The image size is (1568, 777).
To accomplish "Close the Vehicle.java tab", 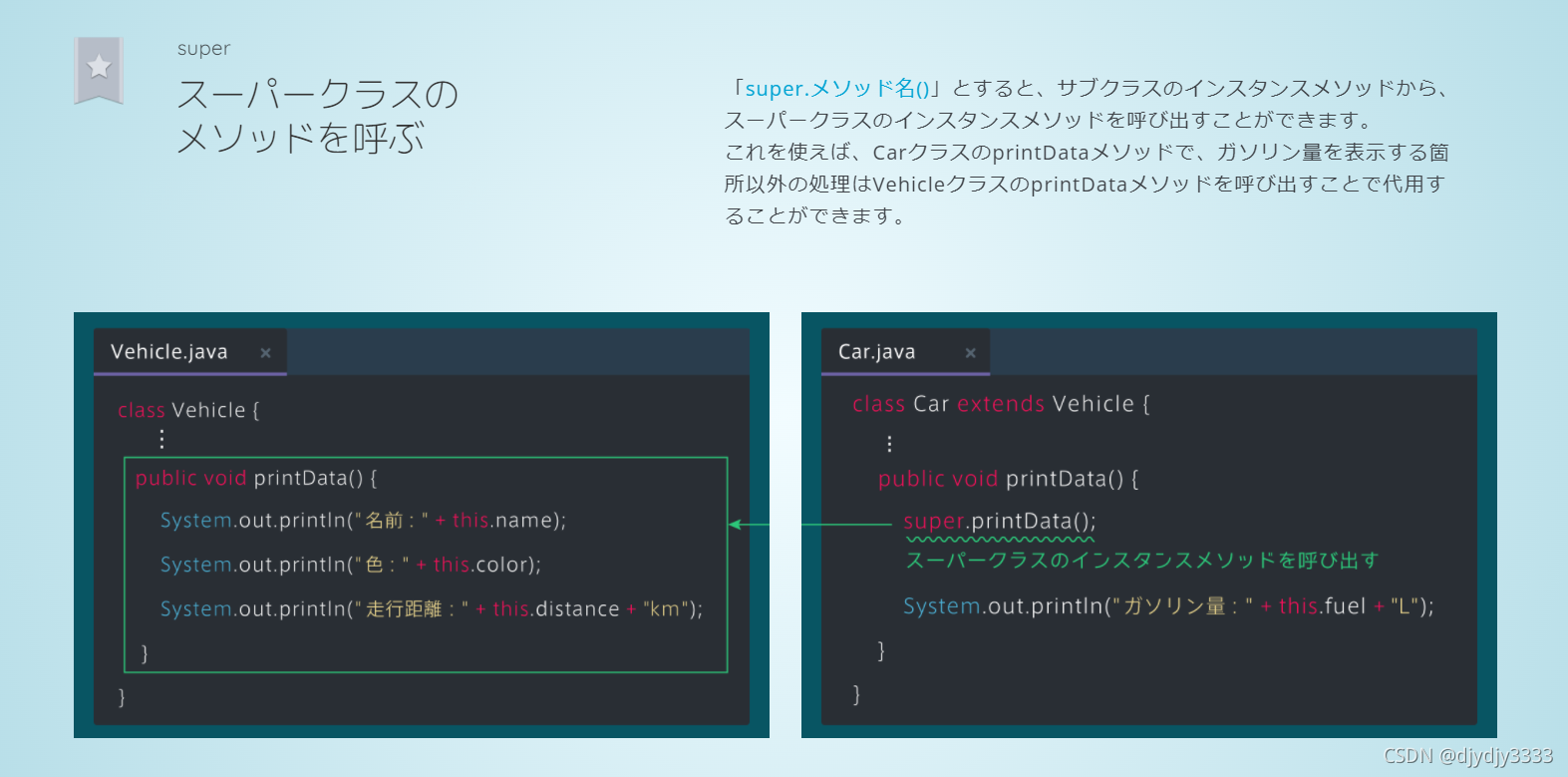I will (x=265, y=353).
